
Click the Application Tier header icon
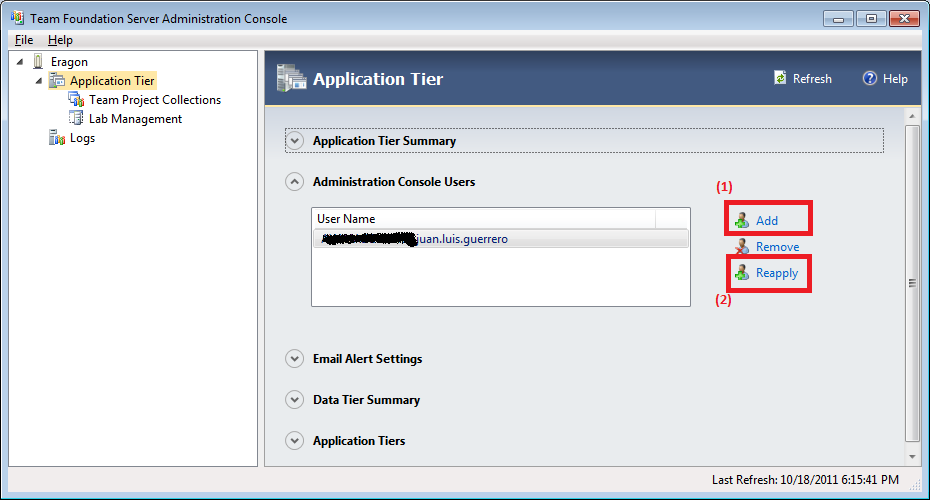[291, 78]
